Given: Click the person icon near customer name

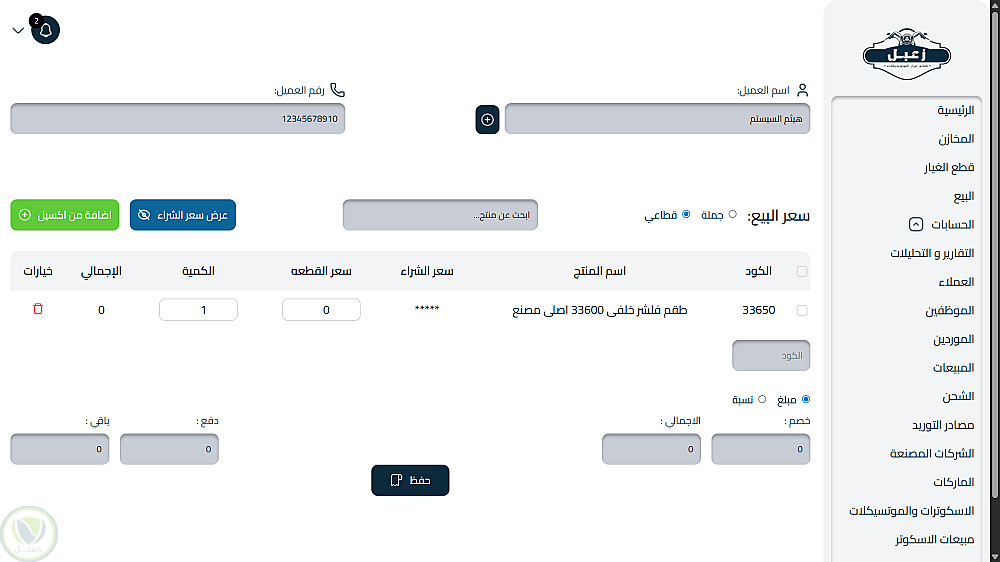Looking at the screenshot, I should click(802, 90).
